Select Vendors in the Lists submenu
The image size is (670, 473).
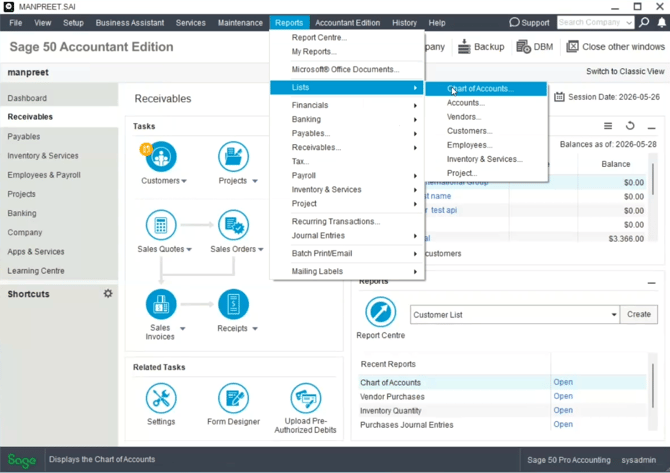[486, 117]
